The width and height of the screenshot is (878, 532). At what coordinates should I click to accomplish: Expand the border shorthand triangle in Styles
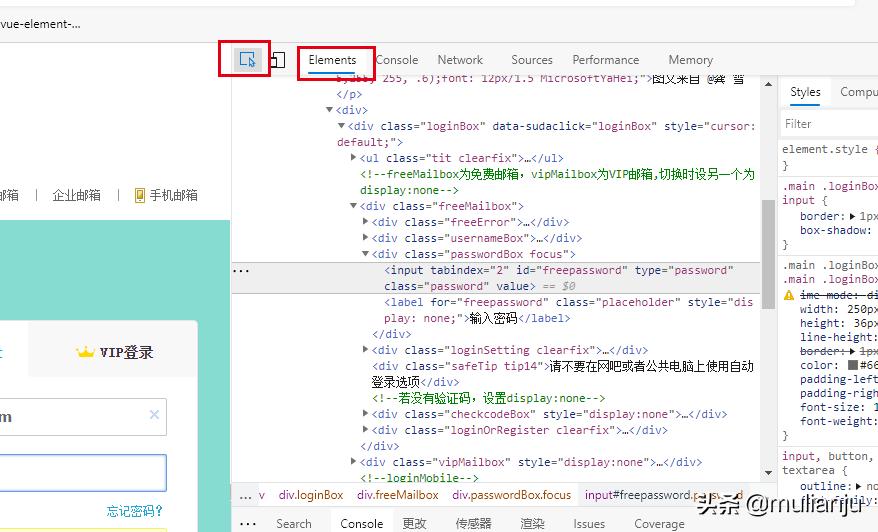point(852,216)
